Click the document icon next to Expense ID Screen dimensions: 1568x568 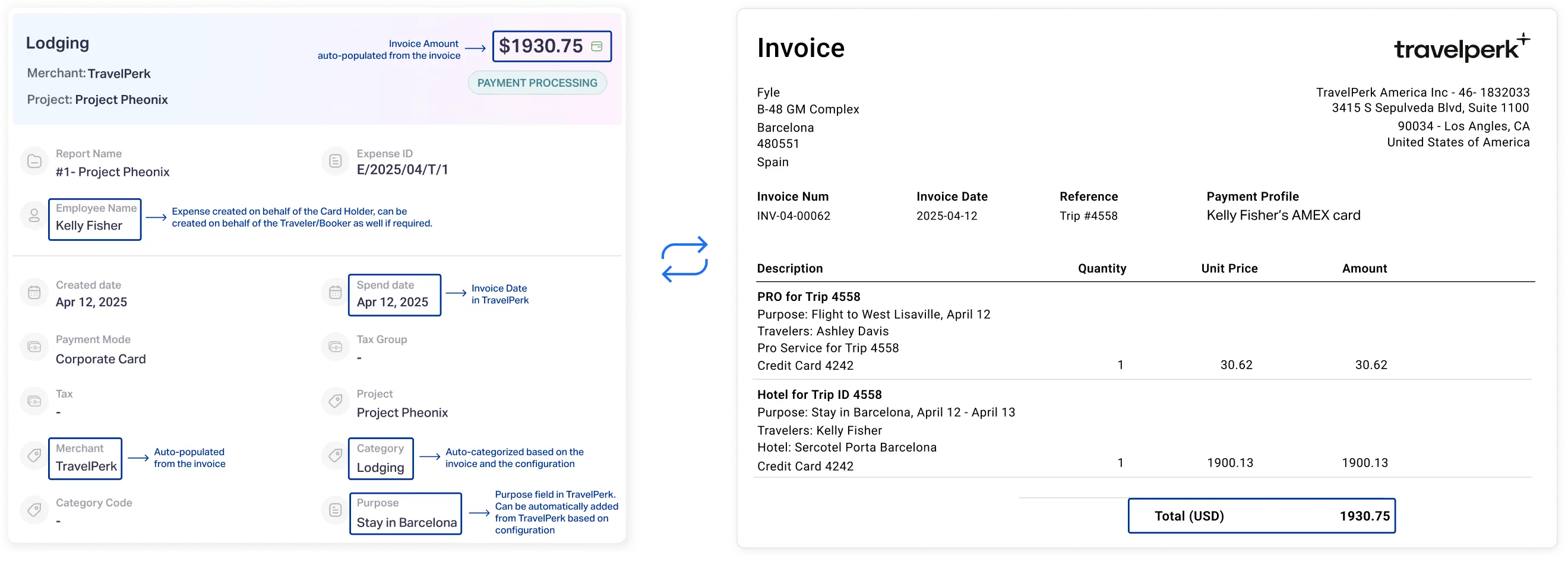(x=336, y=161)
